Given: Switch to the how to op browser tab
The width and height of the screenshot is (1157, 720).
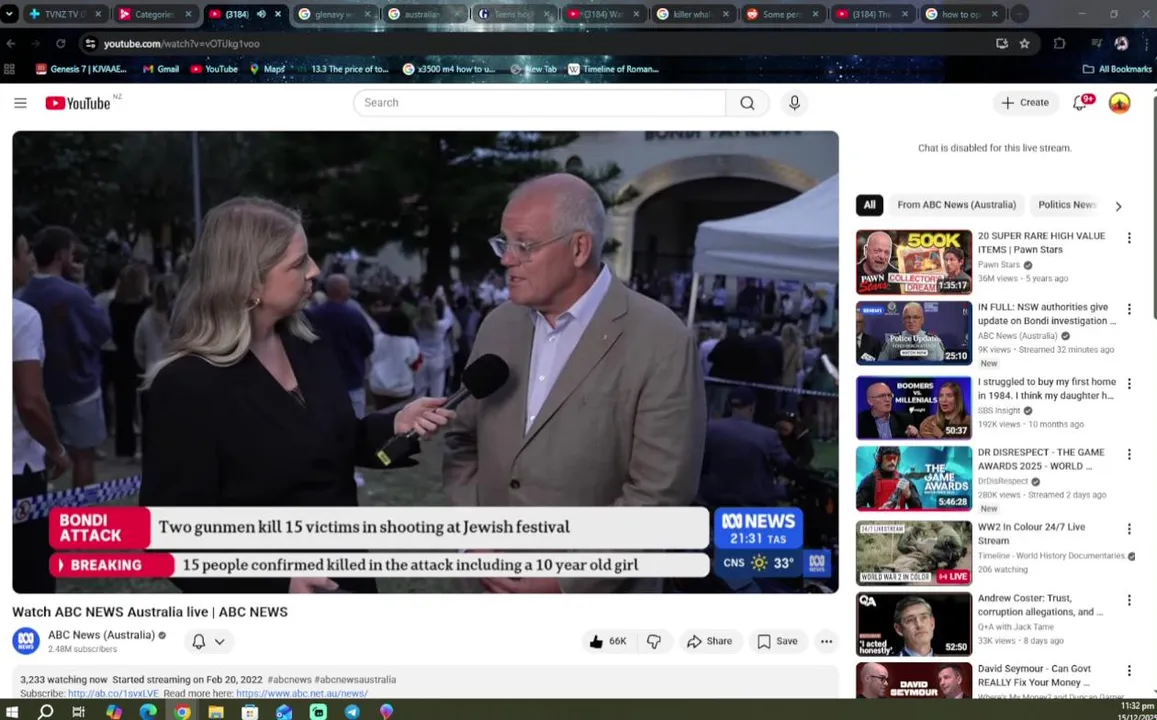Looking at the screenshot, I should tap(961, 14).
